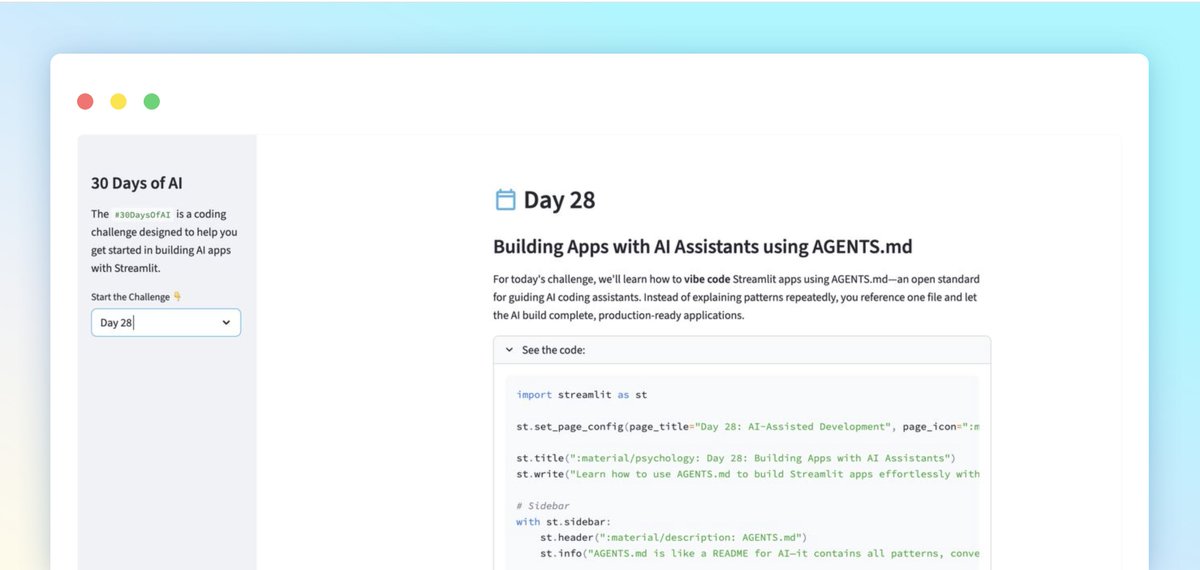Click the calendar icon beside Day 28
Image resolution: width=1200 pixels, height=570 pixels.
505,199
